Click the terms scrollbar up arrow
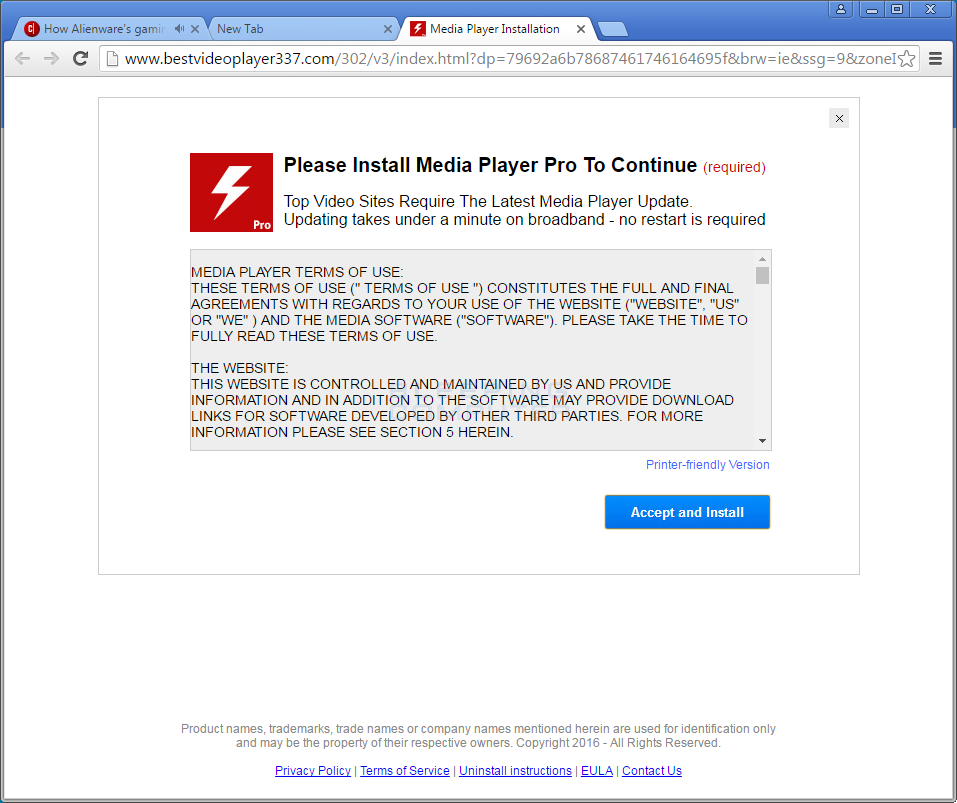The width and height of the screenshot is (957, 803). 762,259
